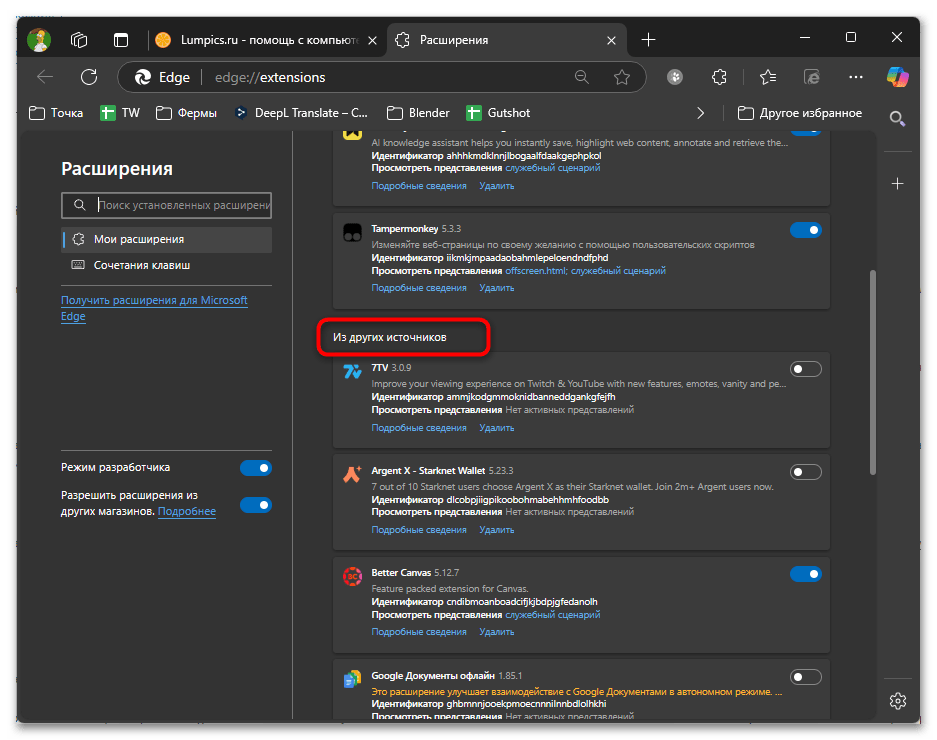
Task: Click the extensions list vertical scrollbar
Action: pos(872,372)
